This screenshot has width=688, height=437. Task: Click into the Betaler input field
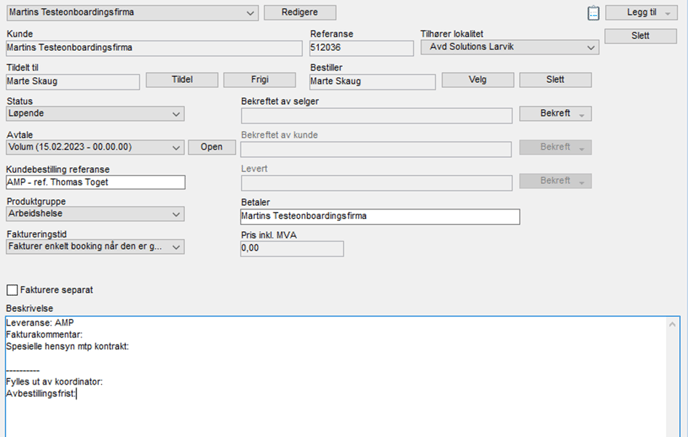(380, 216)
